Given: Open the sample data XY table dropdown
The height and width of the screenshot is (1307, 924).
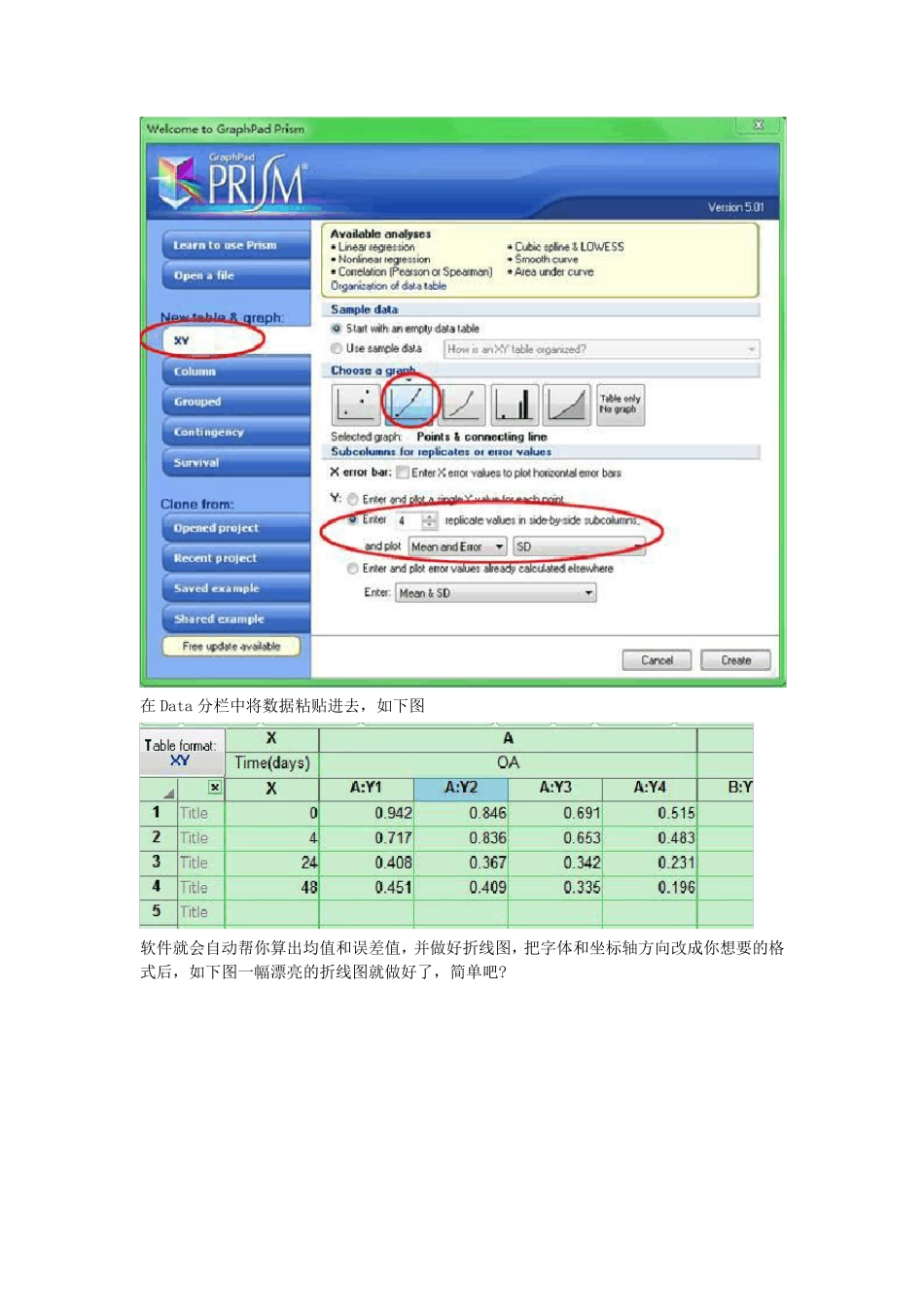Looking at the screenshot, I should coord(601,349).
